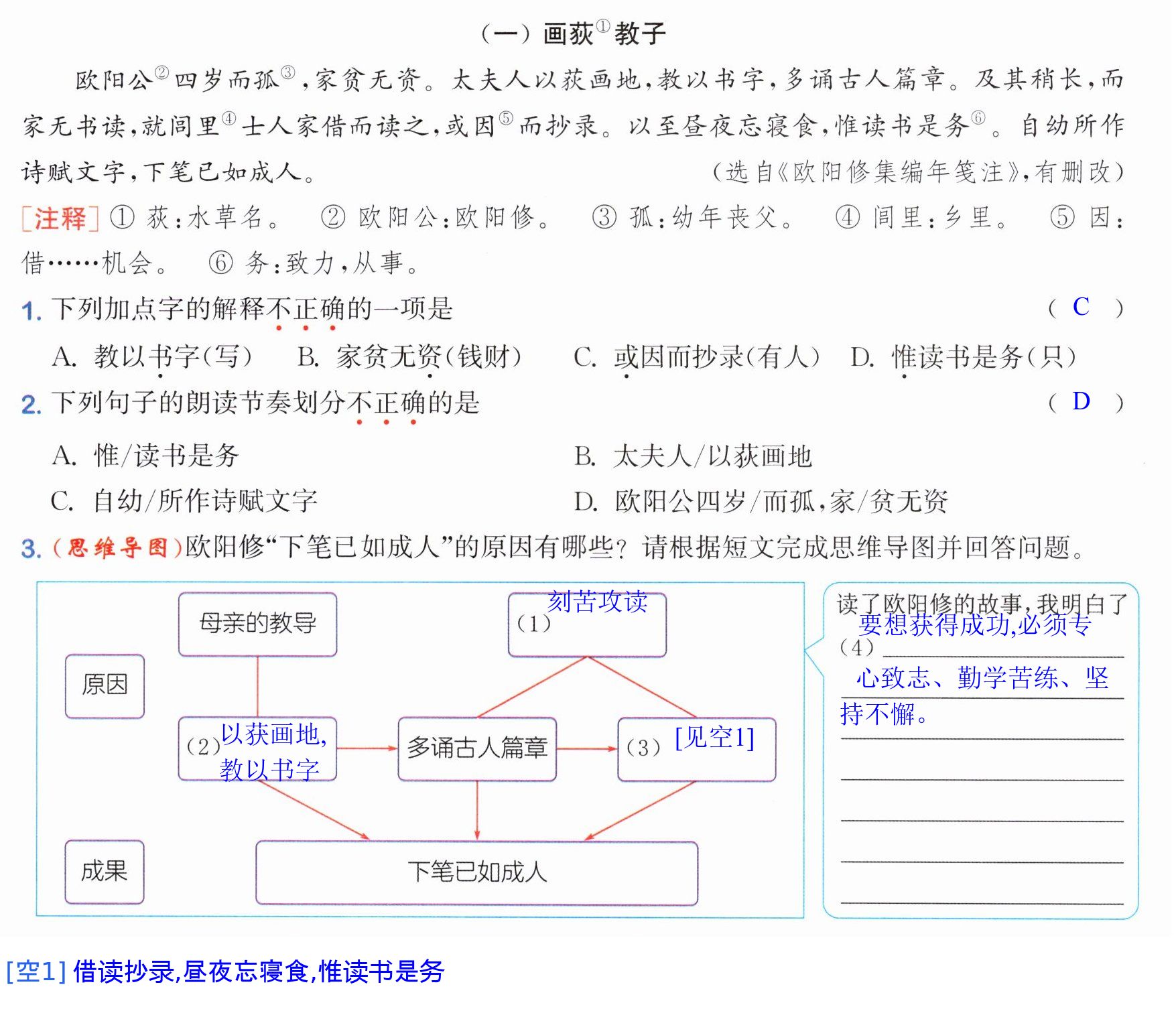1176x1009 pixels.
Task: Select option B 家贫无资(钱财)
Action: click(409, 357)
